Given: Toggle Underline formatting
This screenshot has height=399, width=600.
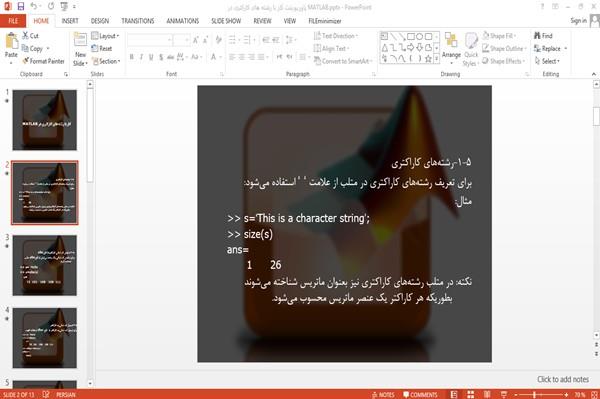Looking at the screenshot, I should (x=151, y=57).
